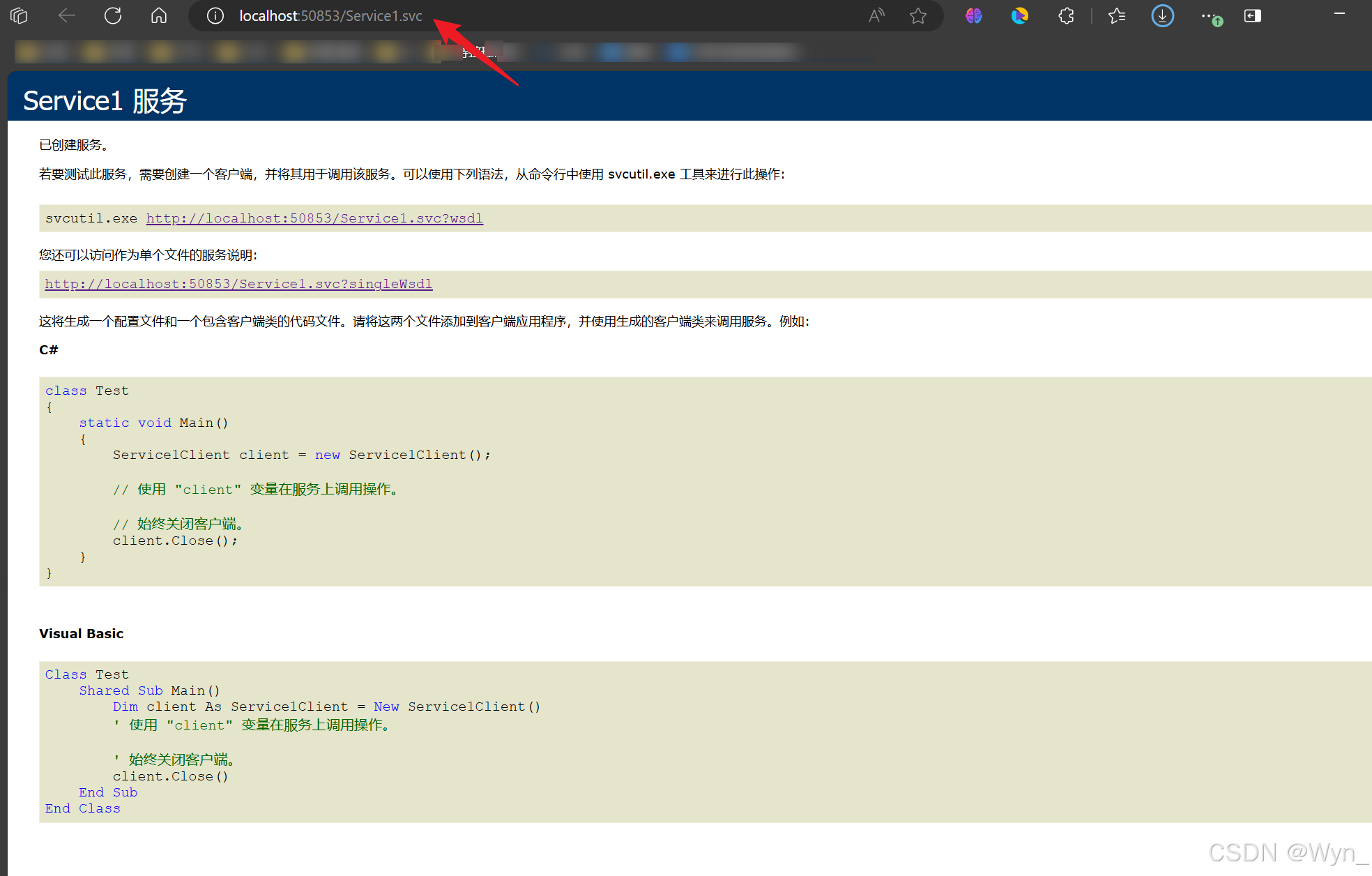Open the Service1.svc?singleWsdl link

pyautogui.click(x=238, y=284)
